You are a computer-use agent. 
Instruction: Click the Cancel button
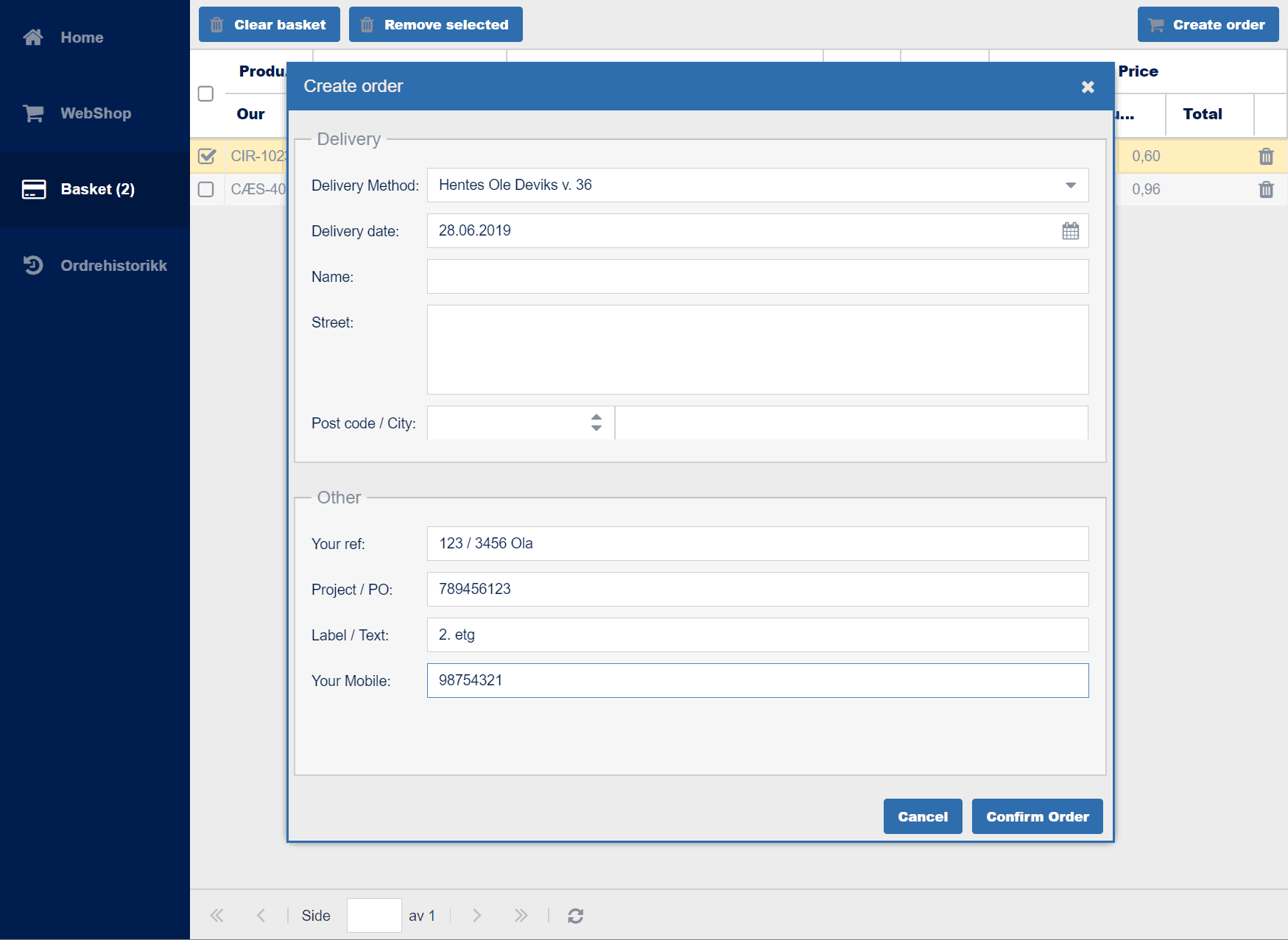tap(922, 816)
